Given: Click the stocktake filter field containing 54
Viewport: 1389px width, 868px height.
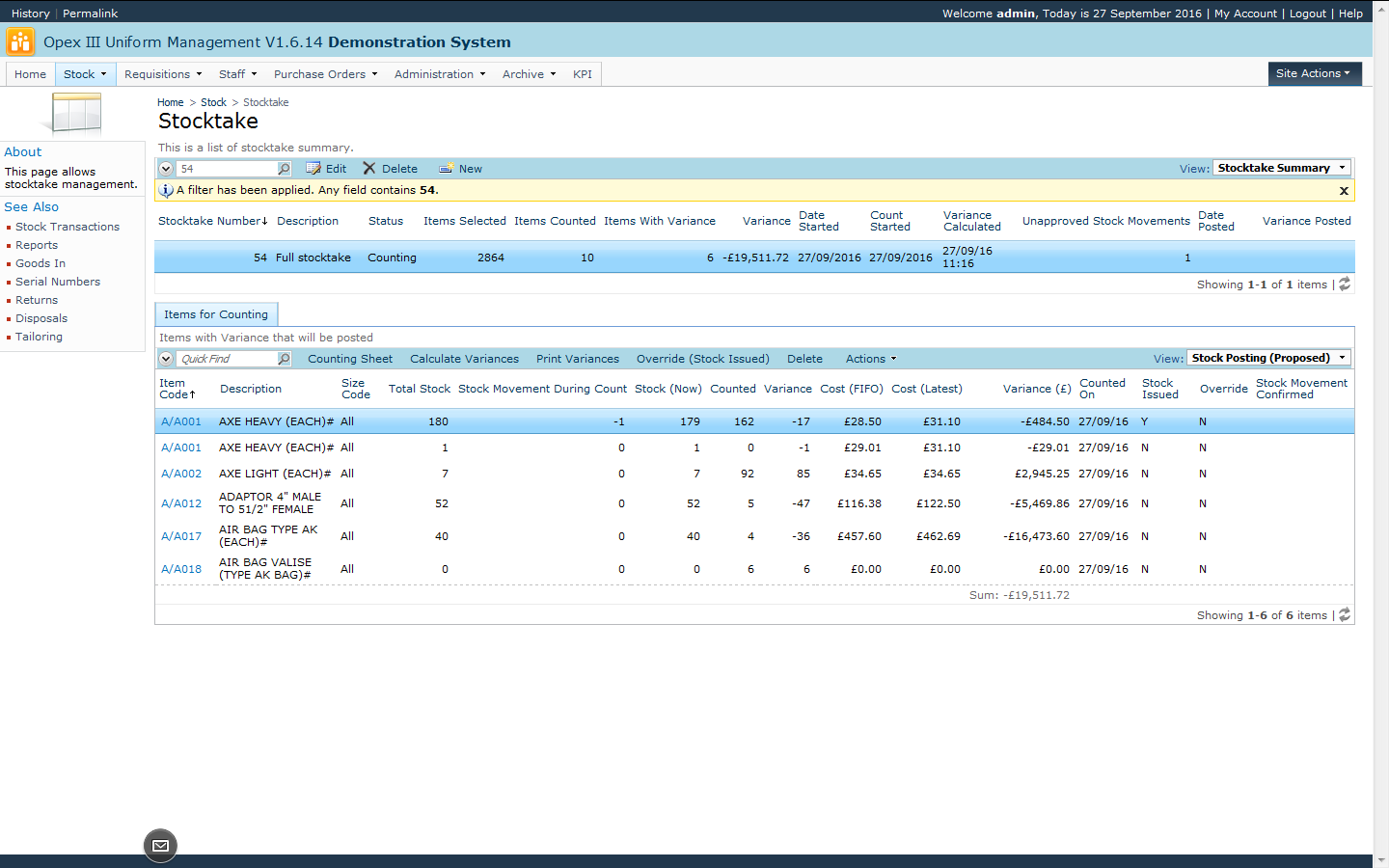Looking at the screenshot, I should click(227, 169).
